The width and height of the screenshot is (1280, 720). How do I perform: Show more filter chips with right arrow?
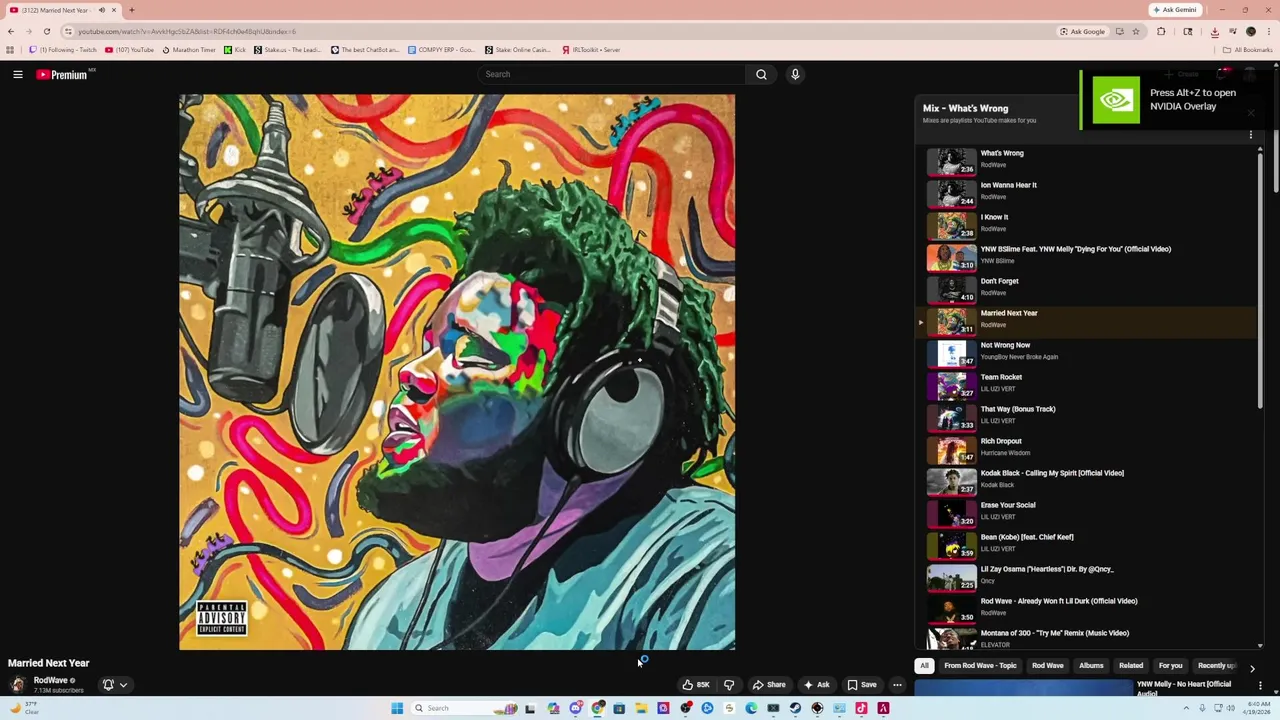tap(1252, 668)
